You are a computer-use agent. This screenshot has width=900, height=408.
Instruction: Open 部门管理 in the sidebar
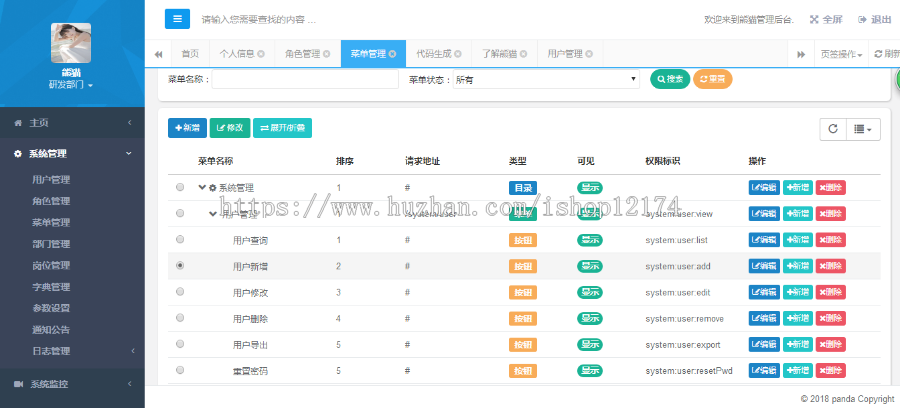click(51, 244)
